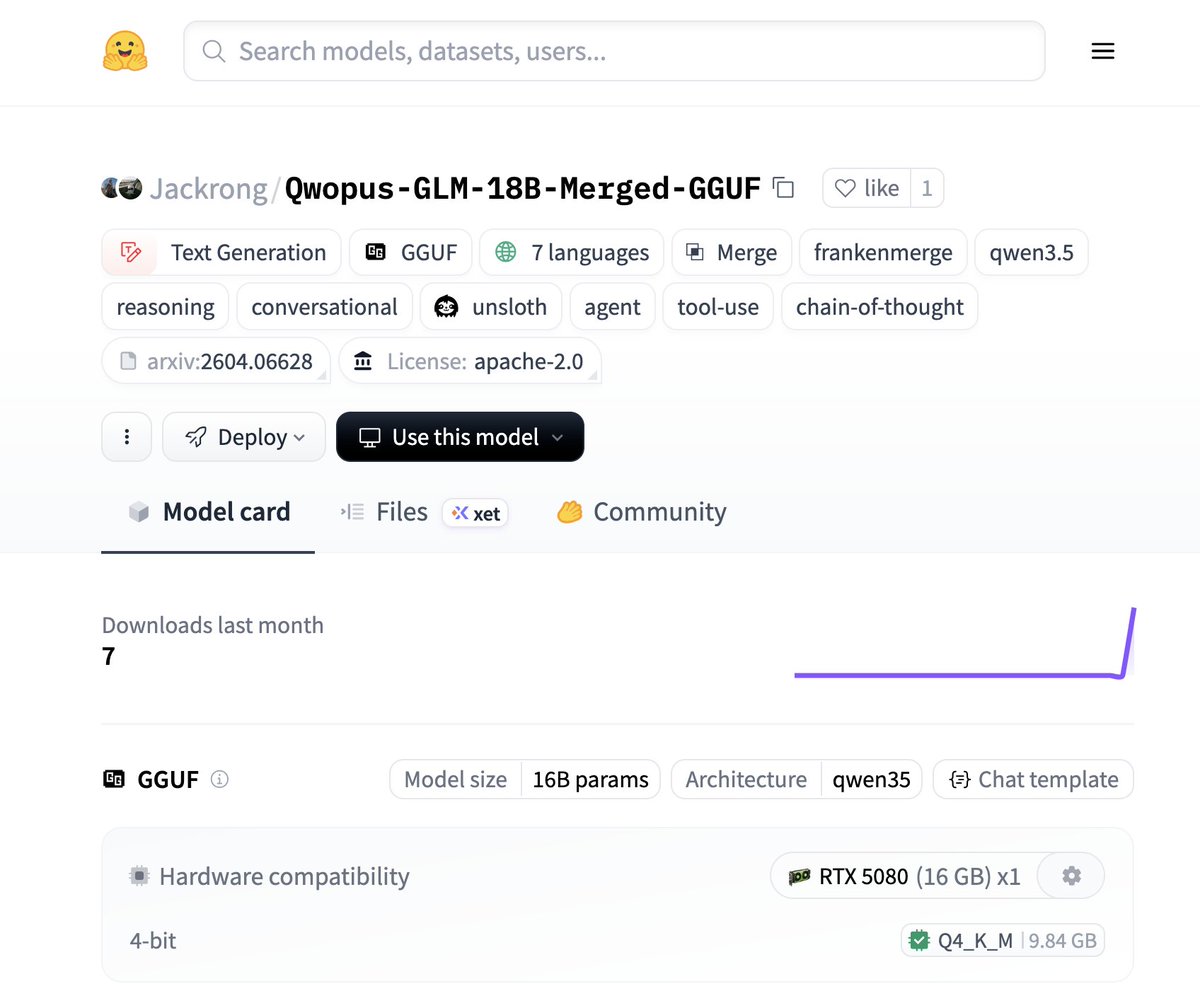1200x1003 pixels.
Task: Click the chain-of-thought tag
Action: pyautogui.click(x=880, y=306)
